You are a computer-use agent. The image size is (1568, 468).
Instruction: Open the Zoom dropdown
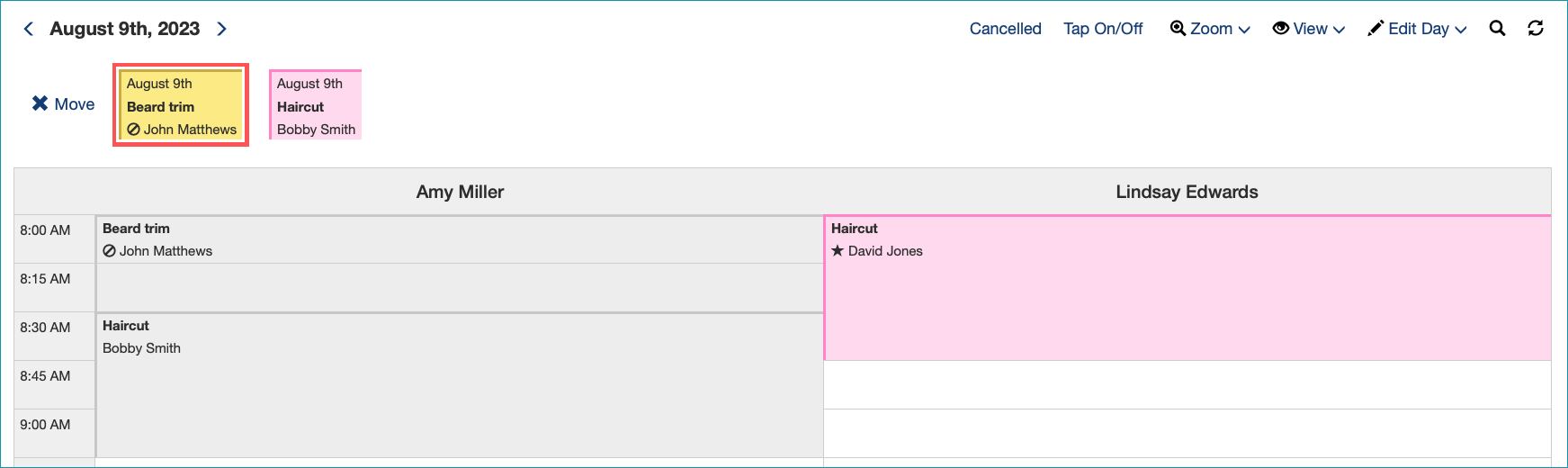coord(1210,29)
